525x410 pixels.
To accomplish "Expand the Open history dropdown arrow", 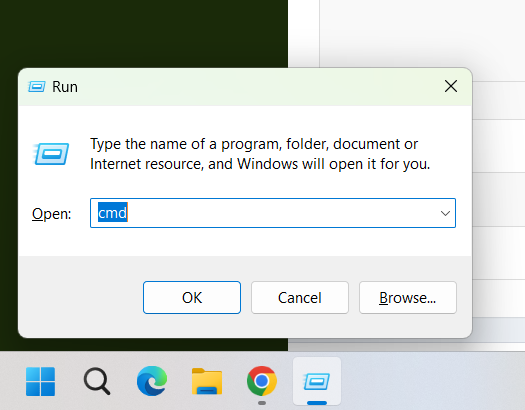I will click(x=445, y=213).
